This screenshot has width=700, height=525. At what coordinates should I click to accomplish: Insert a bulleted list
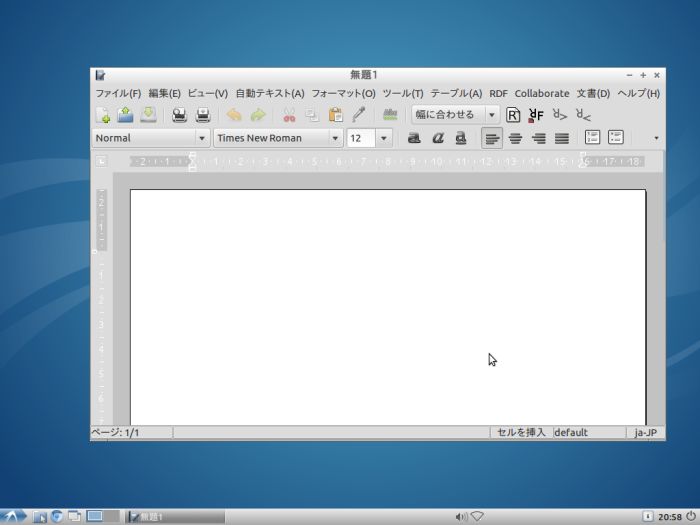click(617, 138)
